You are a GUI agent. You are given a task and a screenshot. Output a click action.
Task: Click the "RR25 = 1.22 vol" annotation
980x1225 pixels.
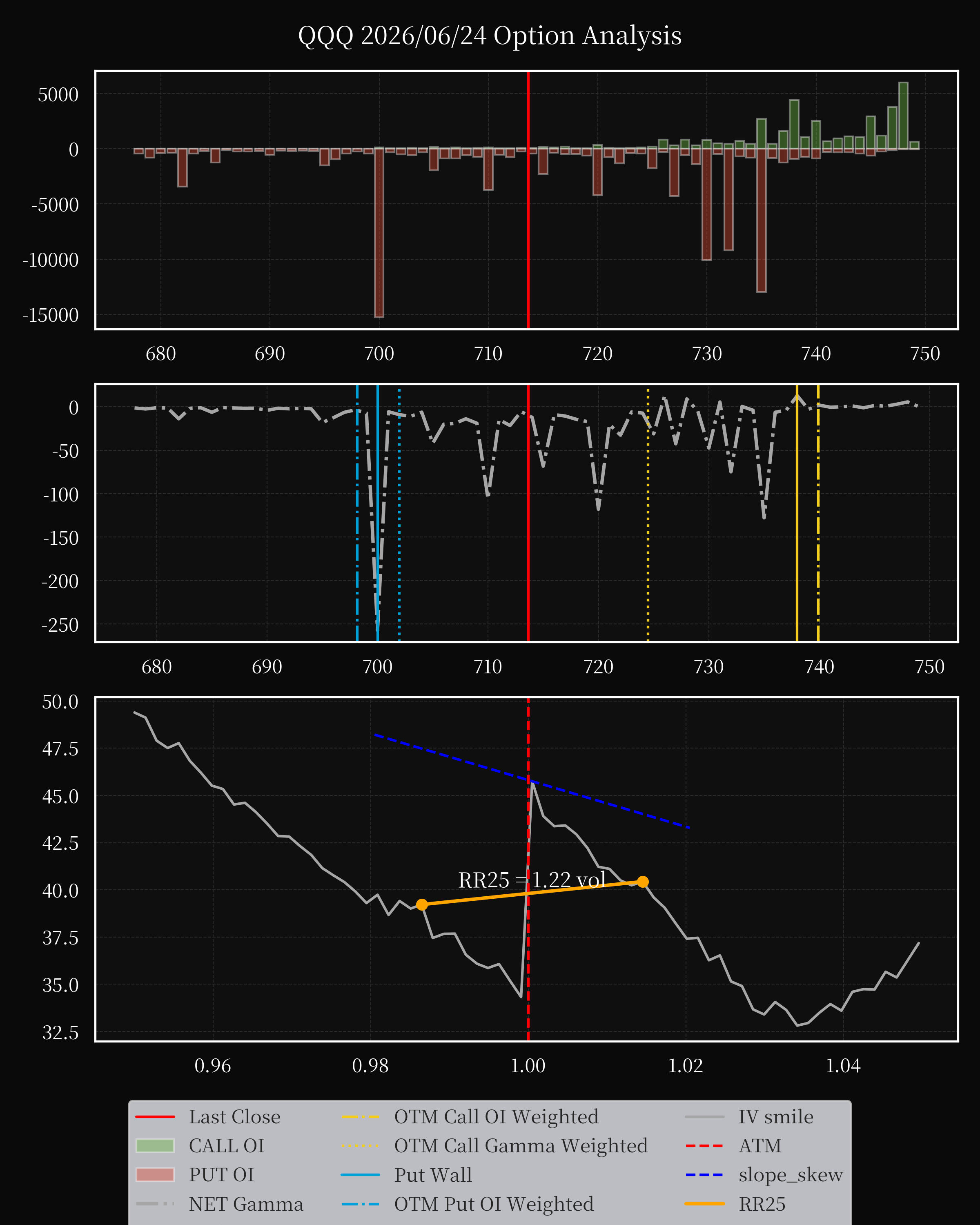click(x=532, y=880)
